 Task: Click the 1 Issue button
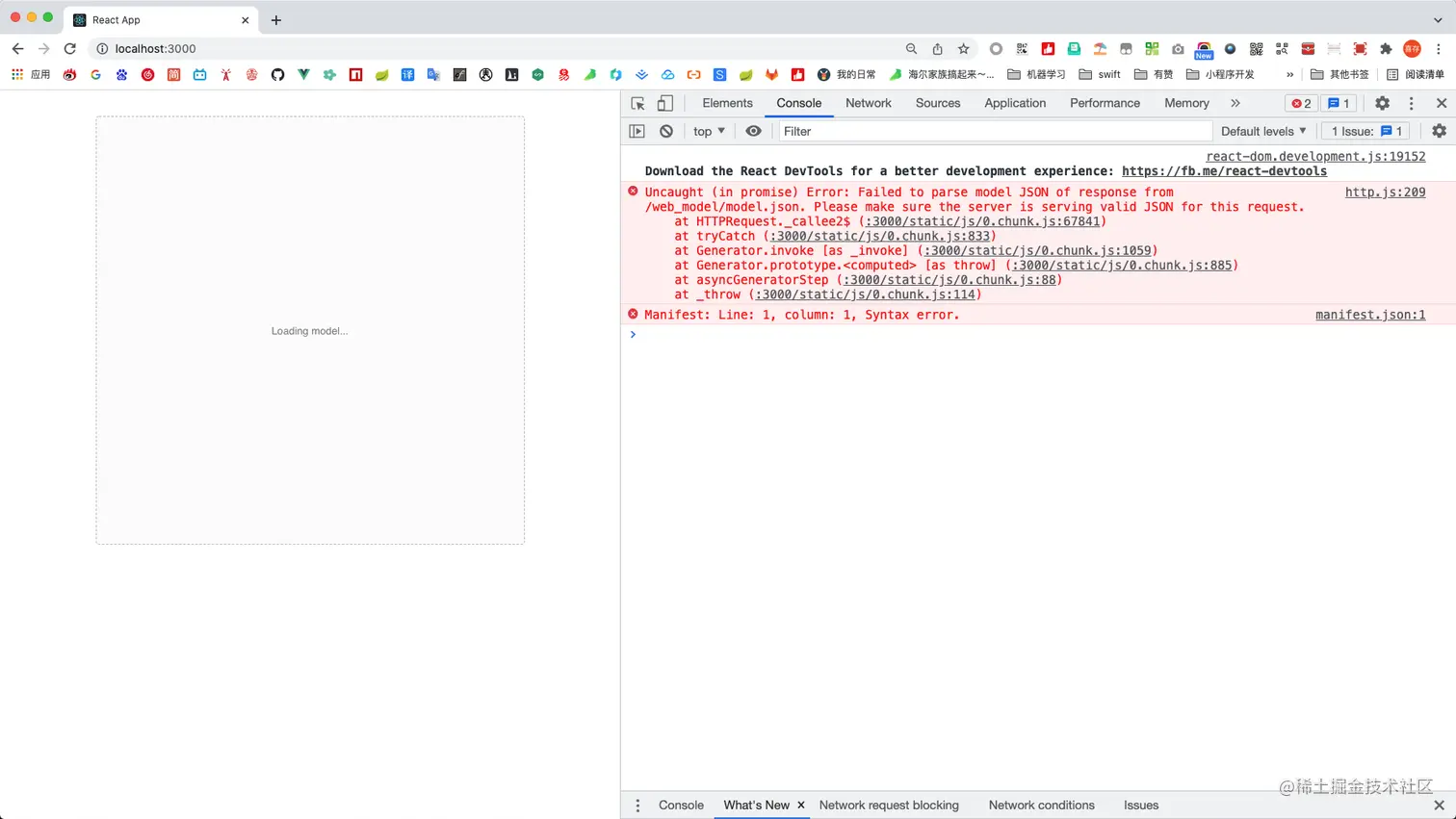point(1365,131)
